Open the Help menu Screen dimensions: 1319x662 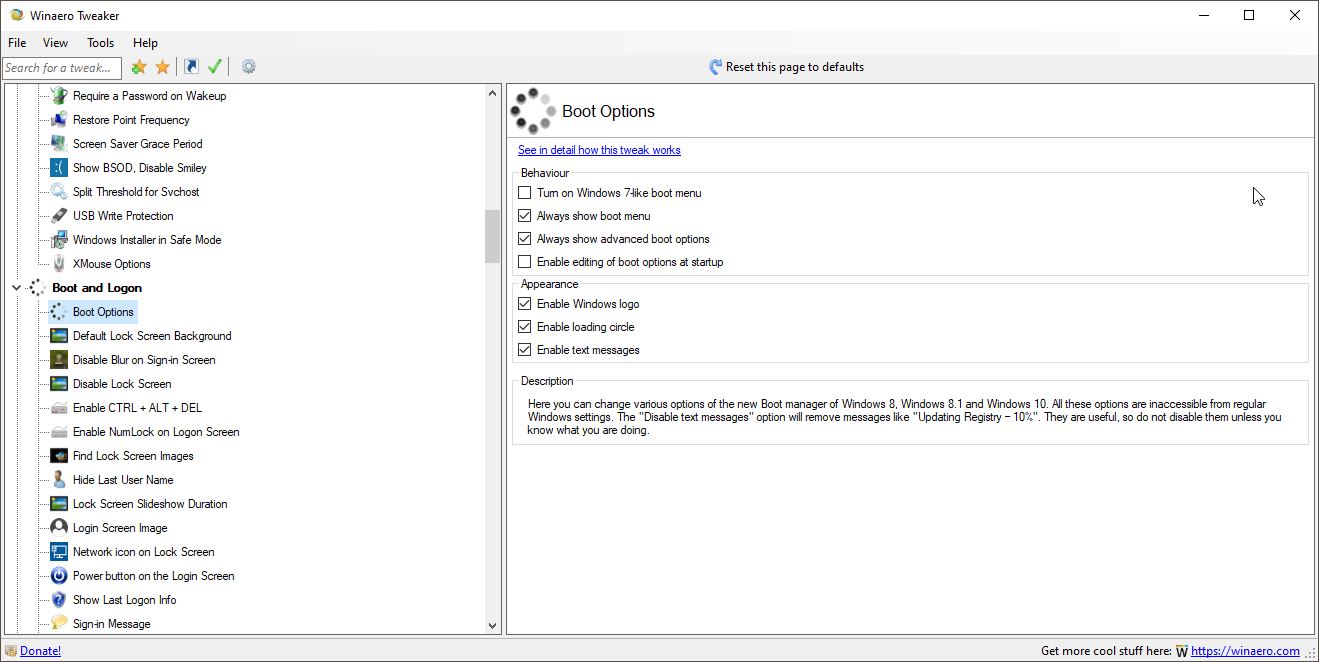145,43
